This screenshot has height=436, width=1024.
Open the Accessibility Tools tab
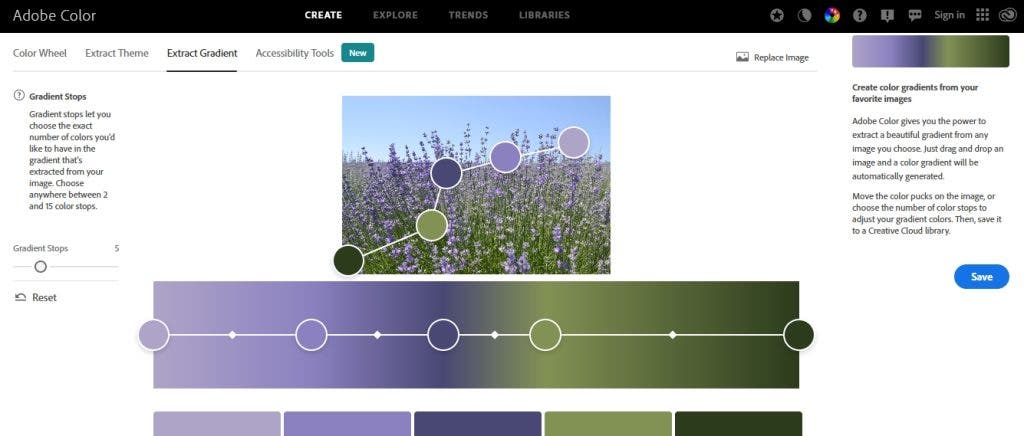(295, 54)
